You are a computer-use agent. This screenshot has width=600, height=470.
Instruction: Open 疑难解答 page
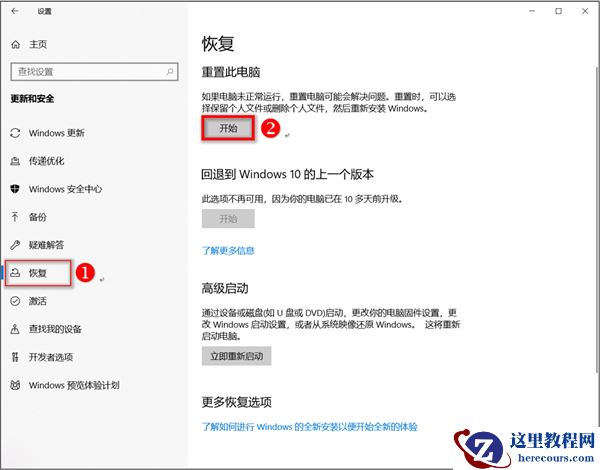tap(46, 245)
